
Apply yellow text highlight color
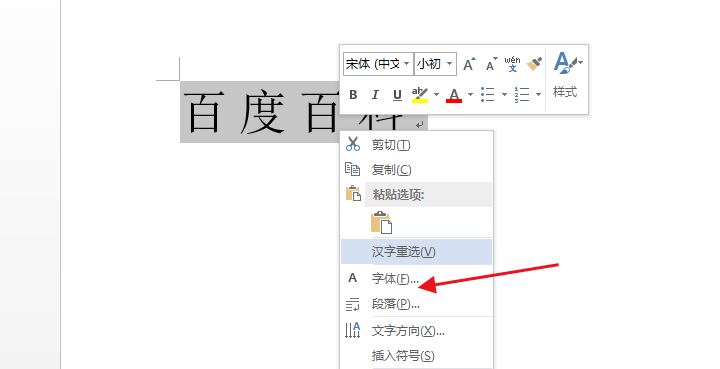coord(420,95)
